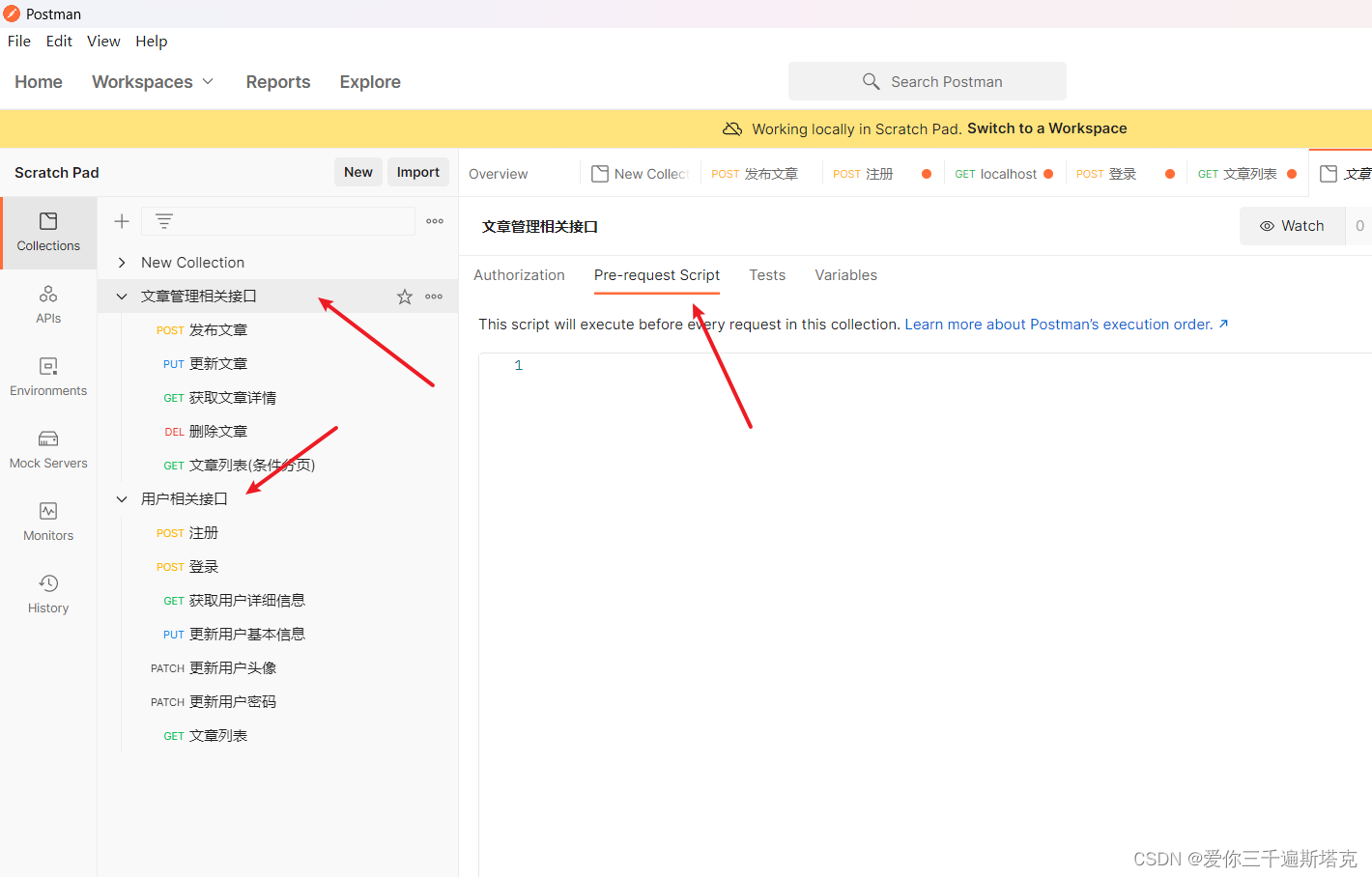
Task: Click the watch count number beside Watch
Action: (1359, 226)
